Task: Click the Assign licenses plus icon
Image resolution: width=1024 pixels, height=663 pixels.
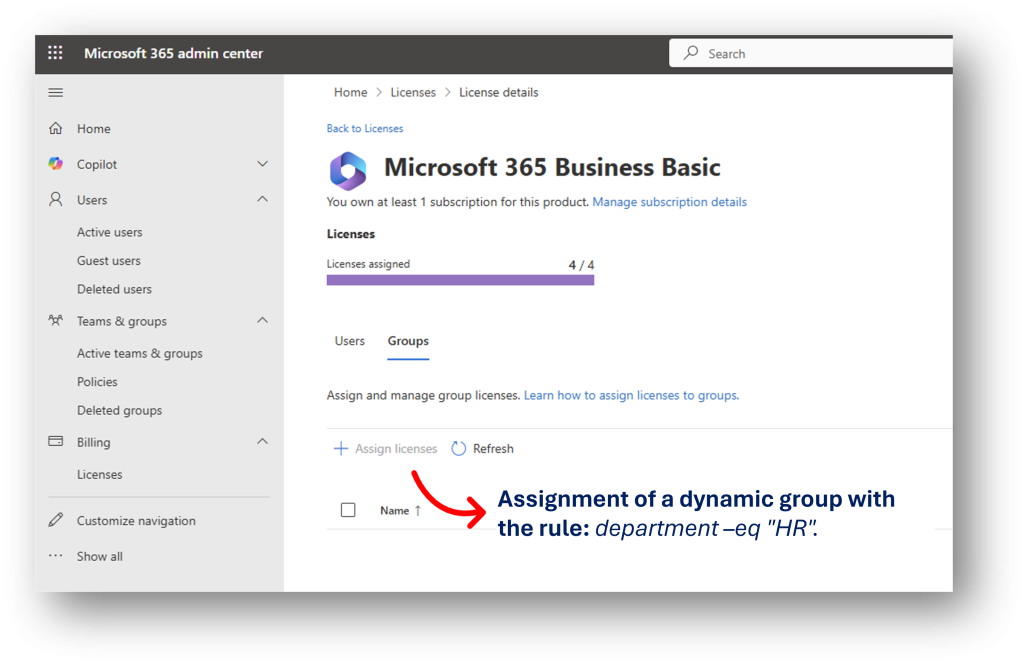Action: [341, 448]
